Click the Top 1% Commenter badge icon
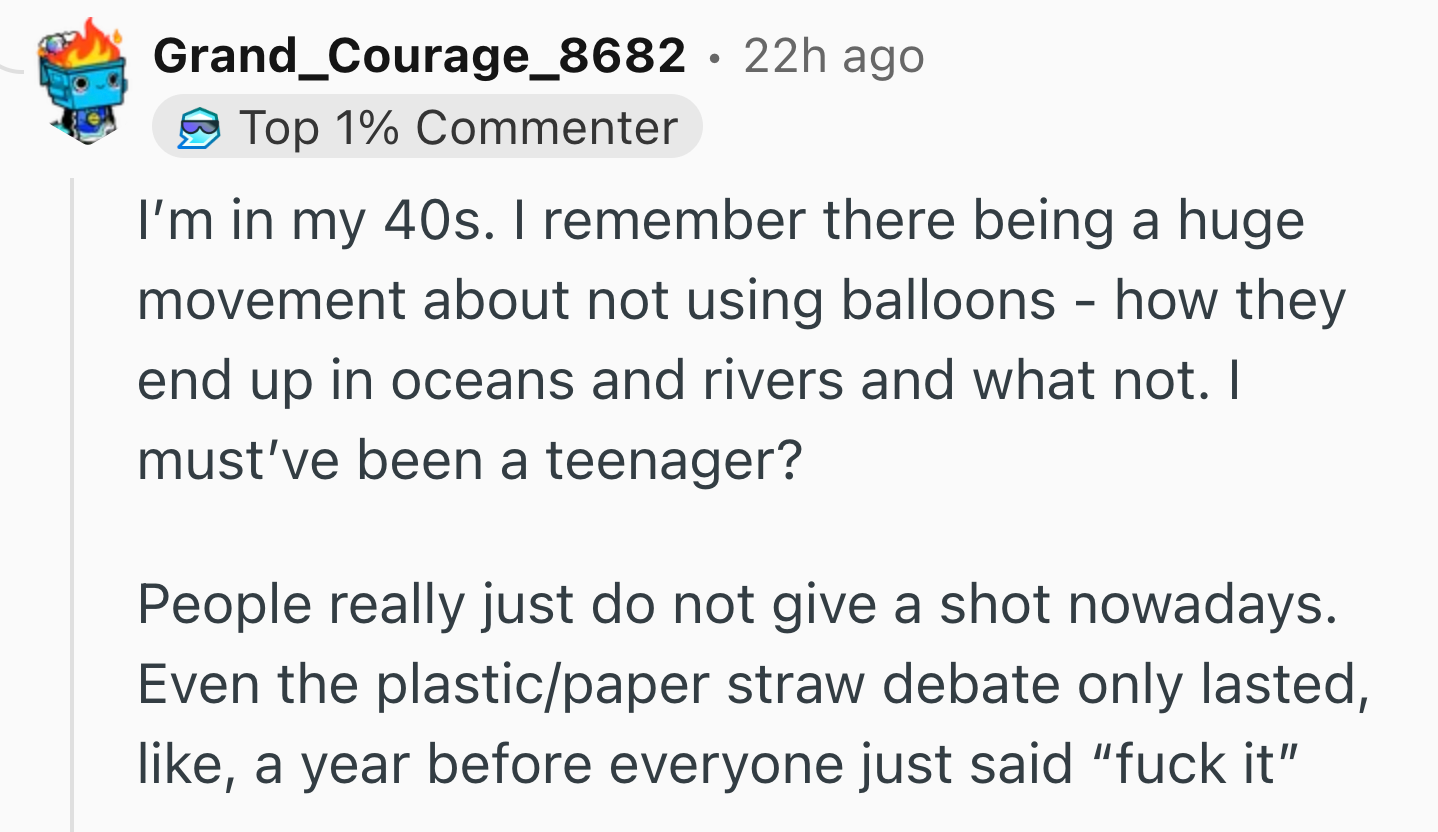1438x832 pixels. (198, 129)
